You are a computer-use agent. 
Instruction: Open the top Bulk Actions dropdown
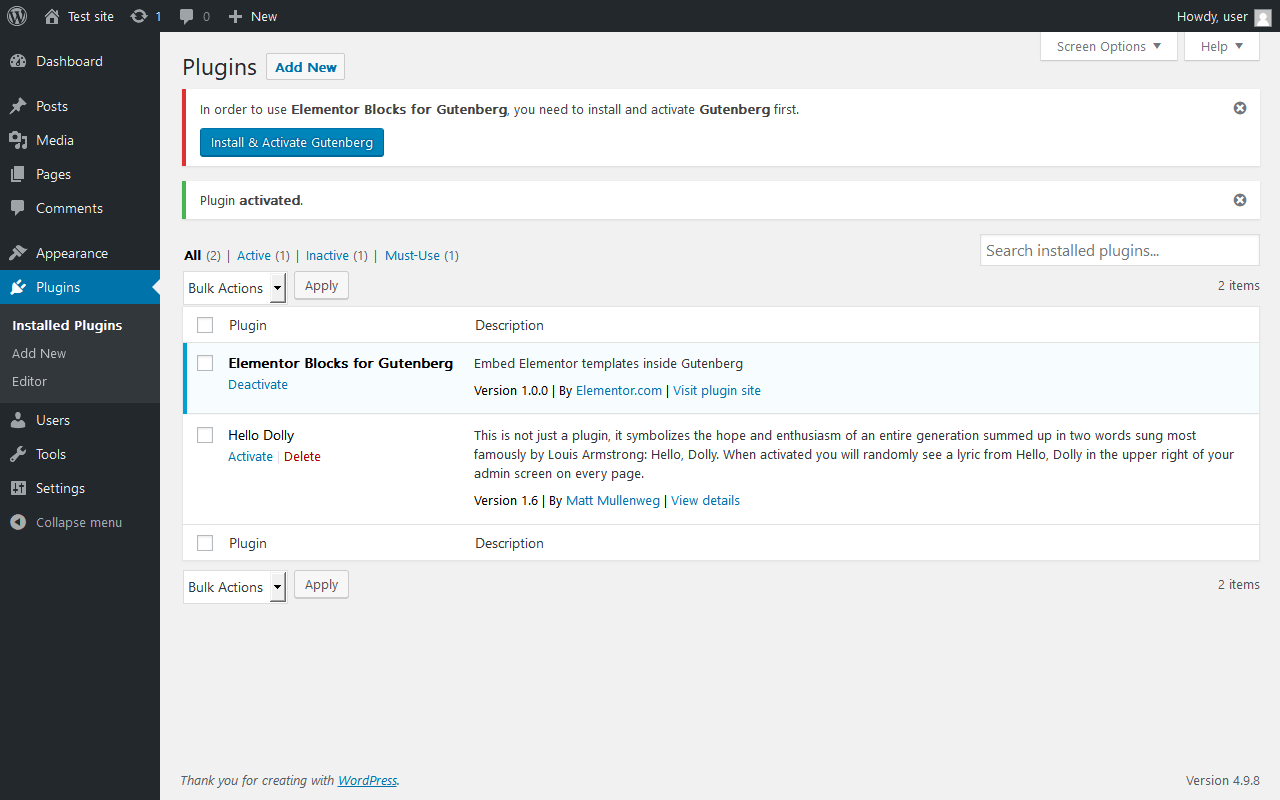[235, 288]
